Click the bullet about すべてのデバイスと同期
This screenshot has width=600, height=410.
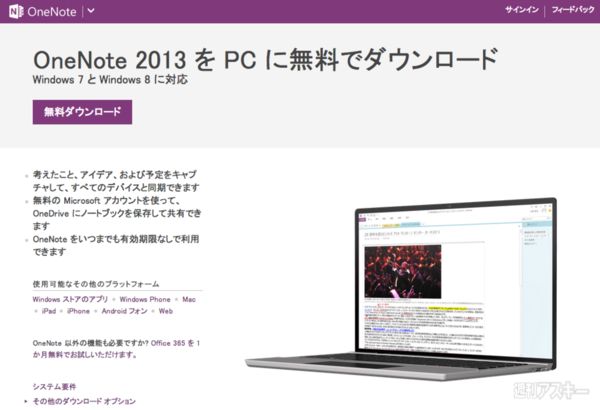[x=116, y=181]
